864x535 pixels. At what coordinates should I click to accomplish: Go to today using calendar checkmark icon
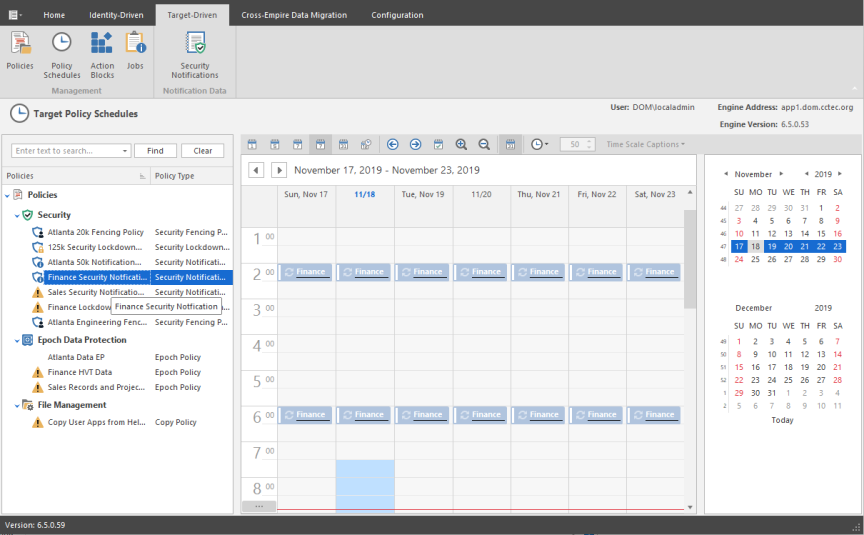point(438,144)
